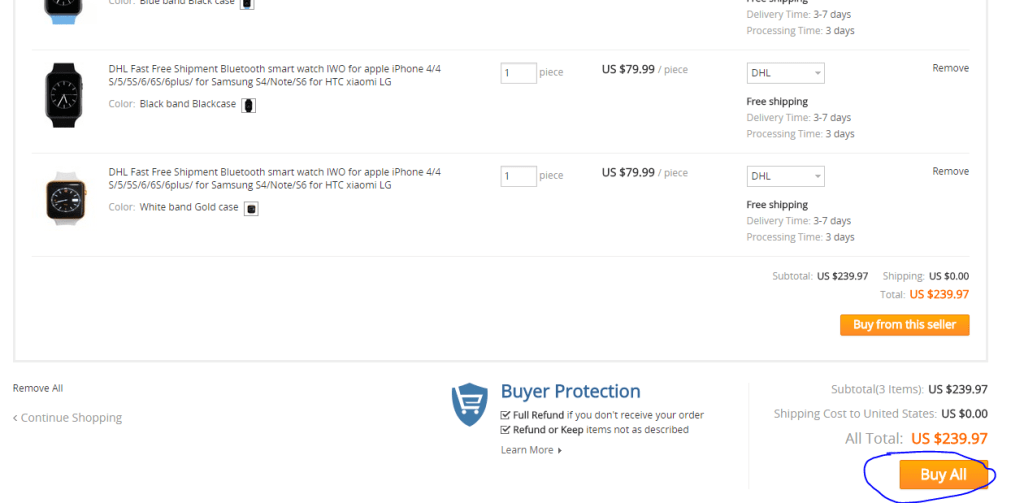
Task: Open DHL shipping dropdown for black watch
Action: (785, 73)
